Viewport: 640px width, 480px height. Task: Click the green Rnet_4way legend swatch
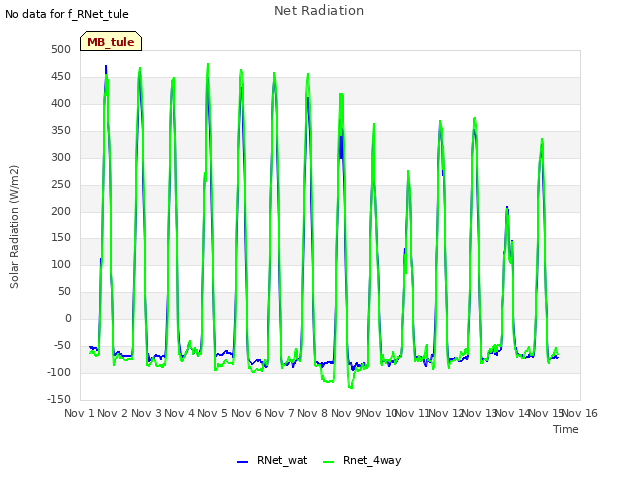pos(328,462)
